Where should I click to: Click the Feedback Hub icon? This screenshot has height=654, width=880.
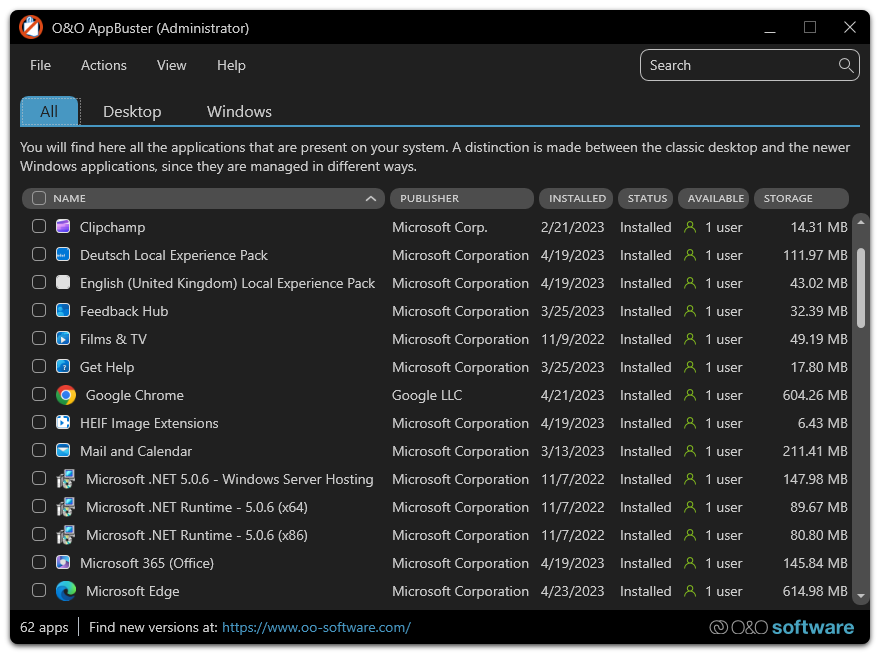point(63,310)
